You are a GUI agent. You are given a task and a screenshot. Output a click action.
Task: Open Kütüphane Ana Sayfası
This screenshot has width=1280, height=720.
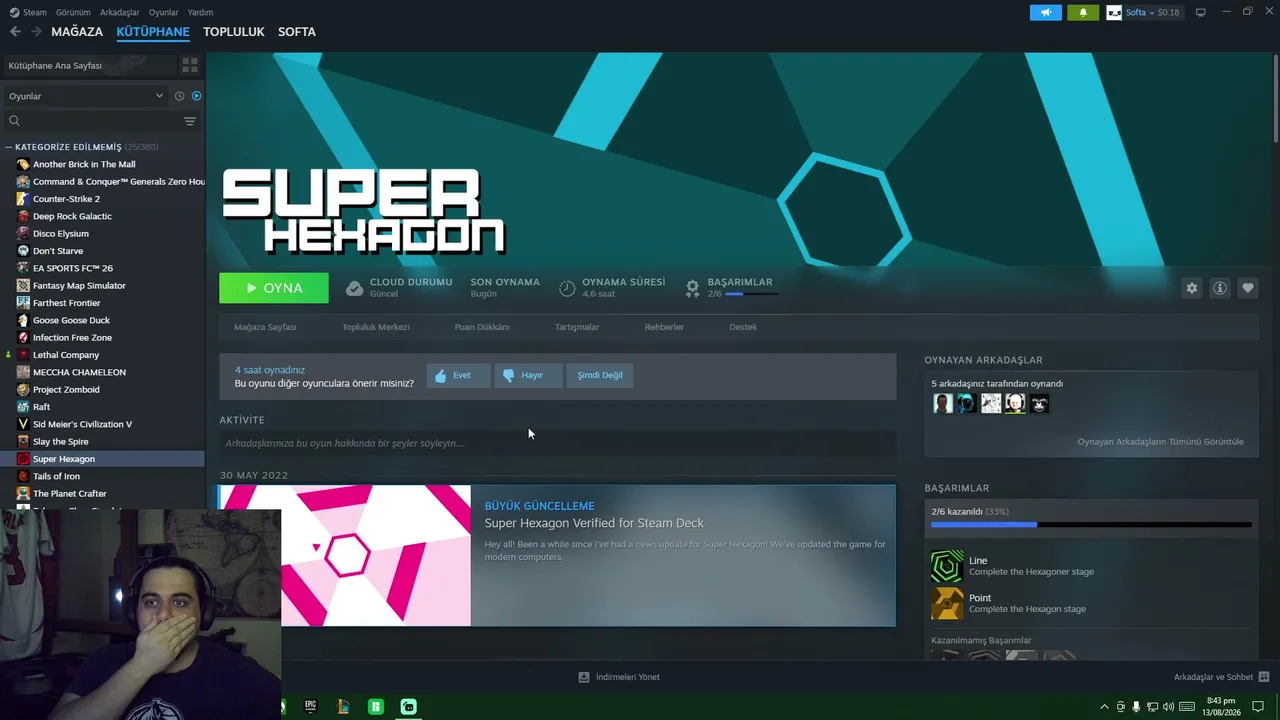[90, 66]
